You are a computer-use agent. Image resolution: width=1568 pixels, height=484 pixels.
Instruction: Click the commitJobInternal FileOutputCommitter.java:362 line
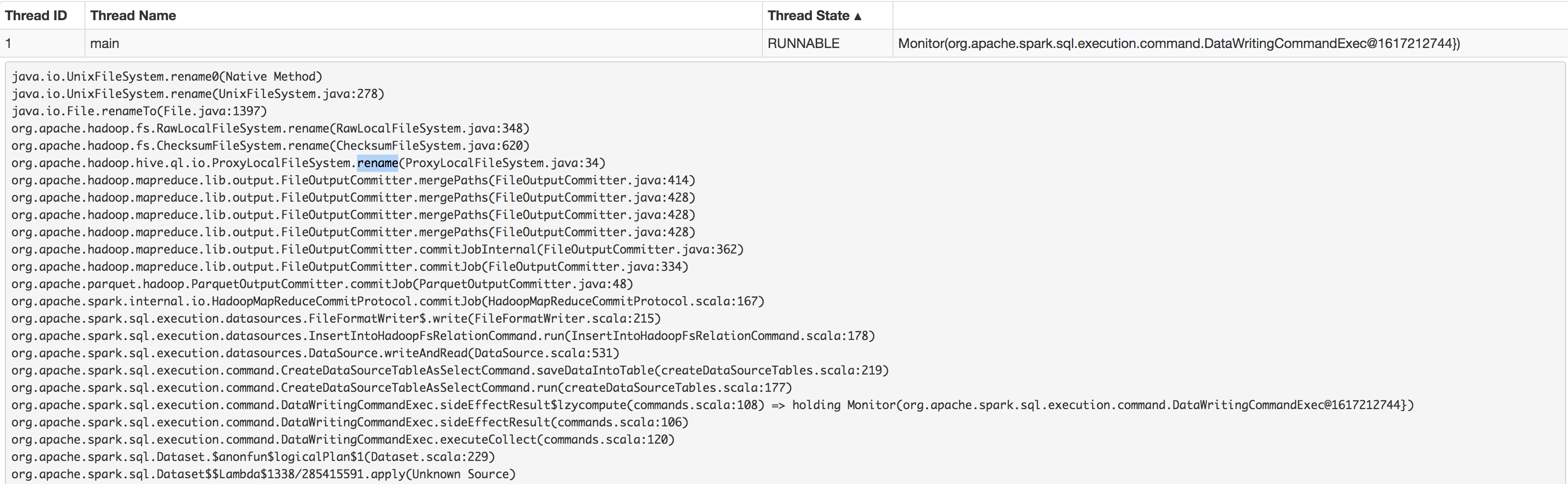[378, 250]
